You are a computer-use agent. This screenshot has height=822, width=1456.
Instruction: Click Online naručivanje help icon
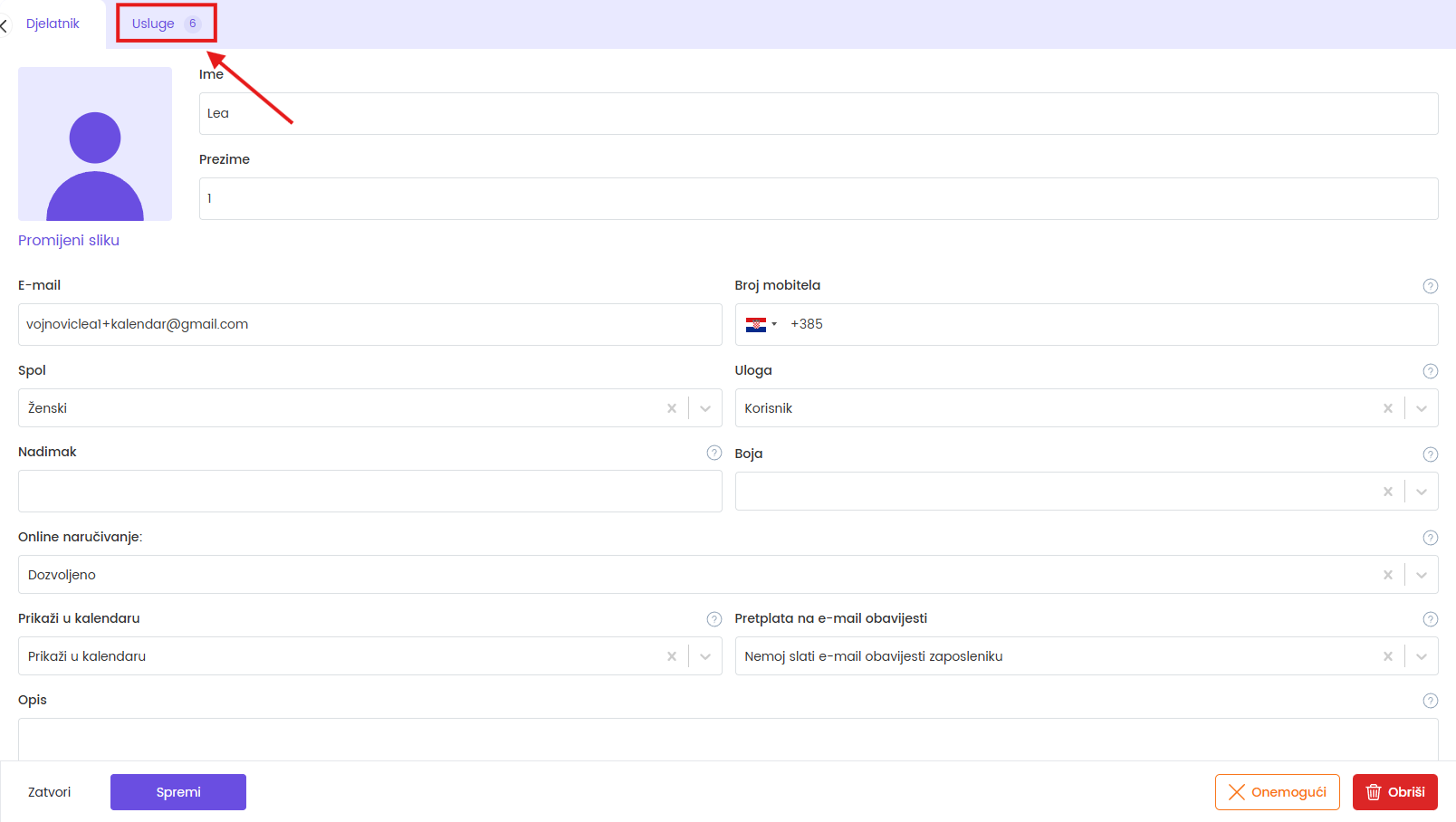pyautogui.click(x=1430, y=538)
